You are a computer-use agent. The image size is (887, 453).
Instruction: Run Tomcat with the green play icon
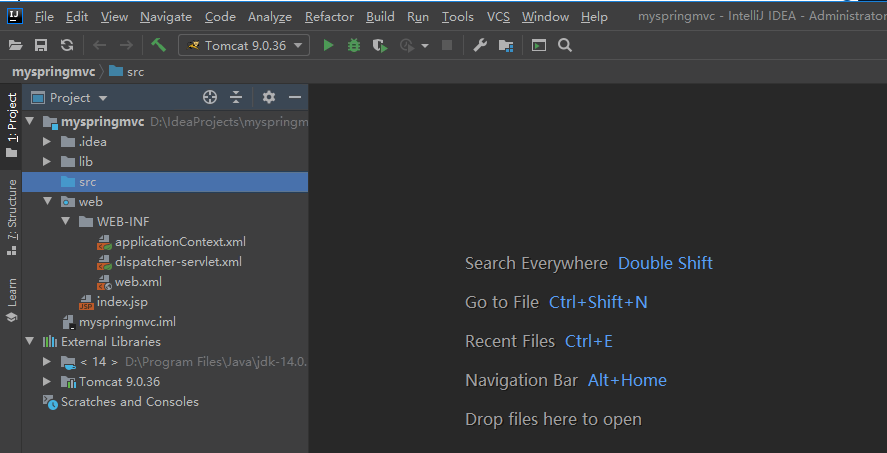tap(328, 45)
